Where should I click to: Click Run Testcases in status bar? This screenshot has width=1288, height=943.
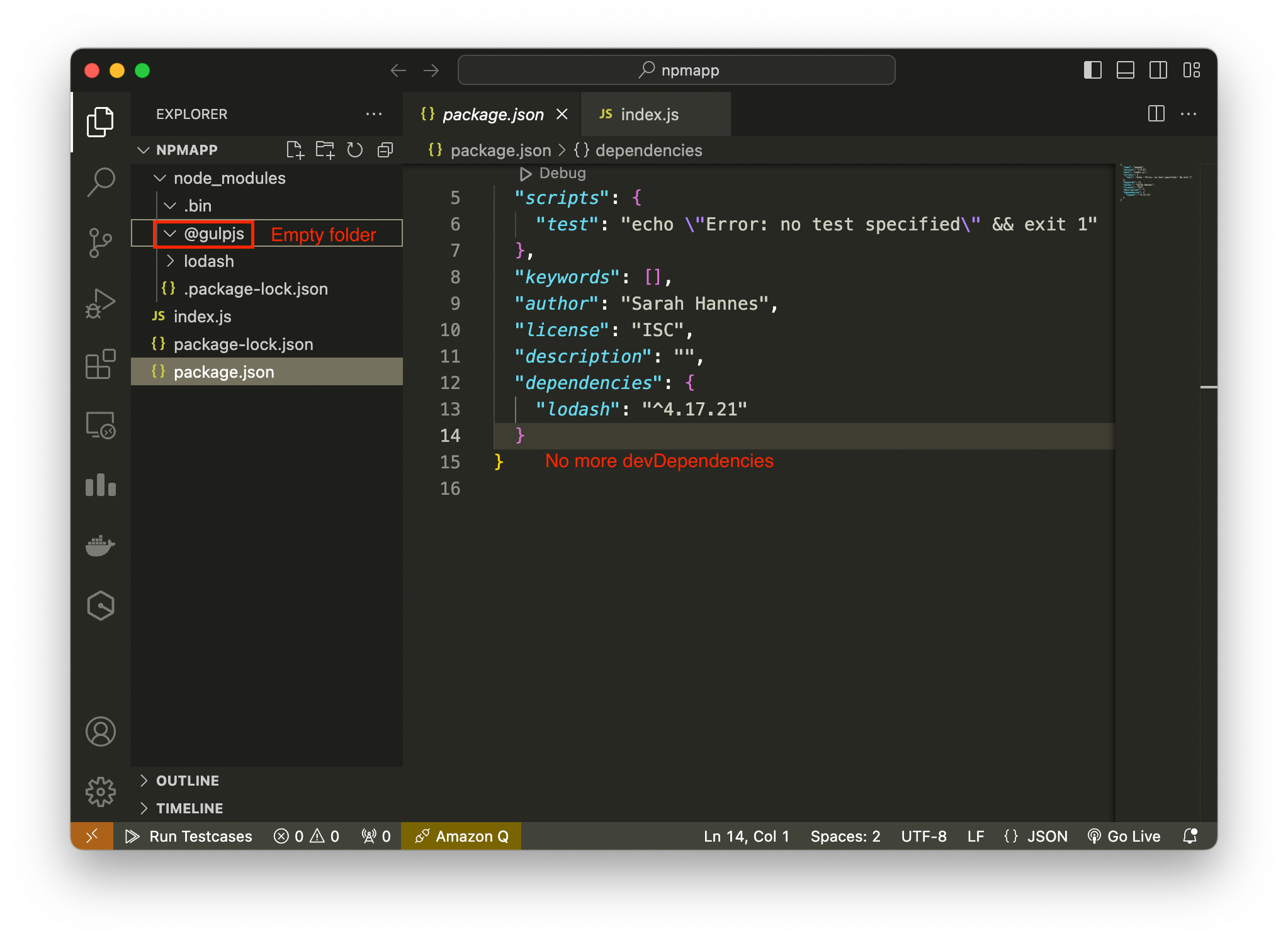189,836
